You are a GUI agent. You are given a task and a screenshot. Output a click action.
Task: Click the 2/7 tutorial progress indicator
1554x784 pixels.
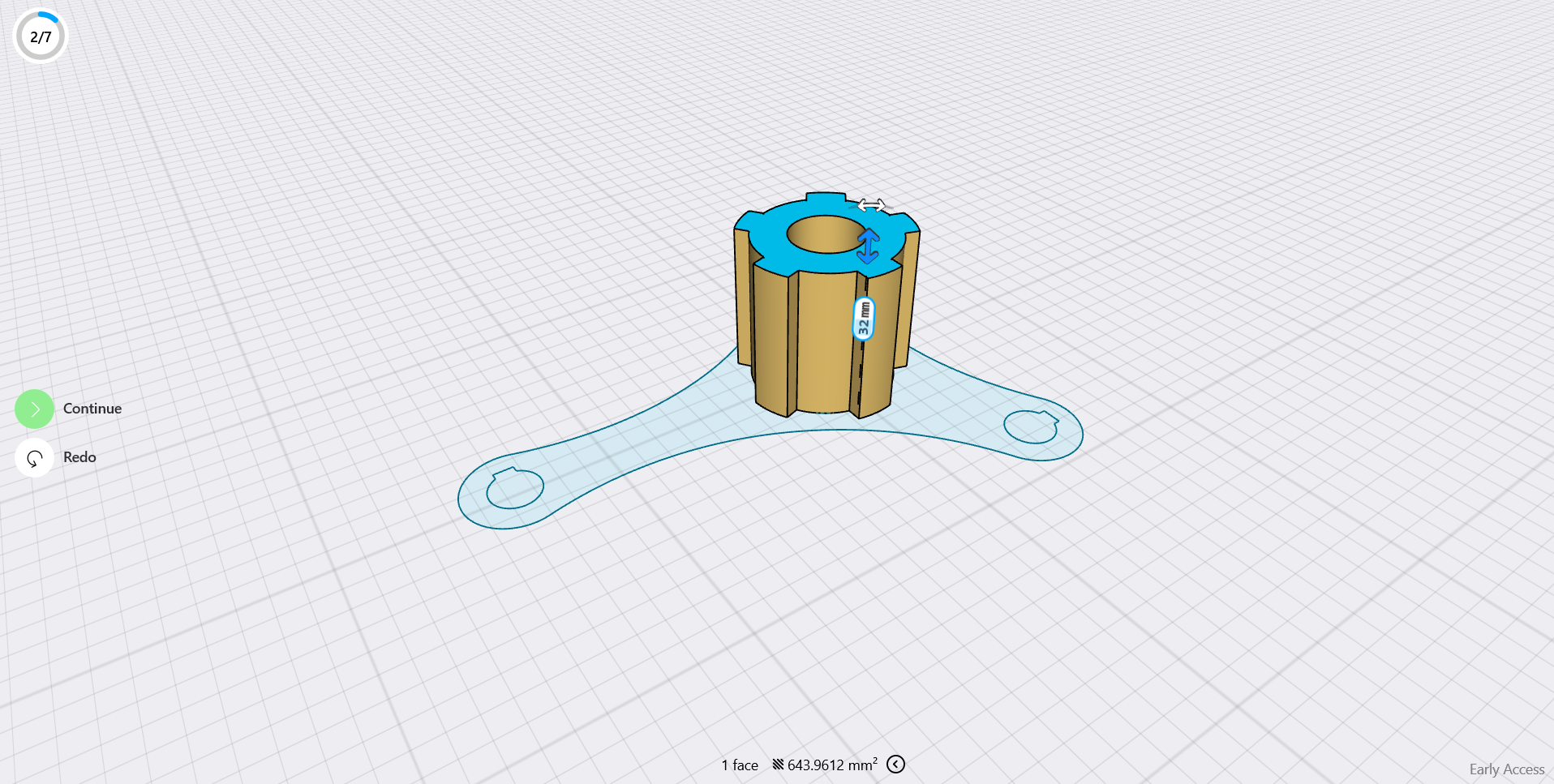[41, 36]
